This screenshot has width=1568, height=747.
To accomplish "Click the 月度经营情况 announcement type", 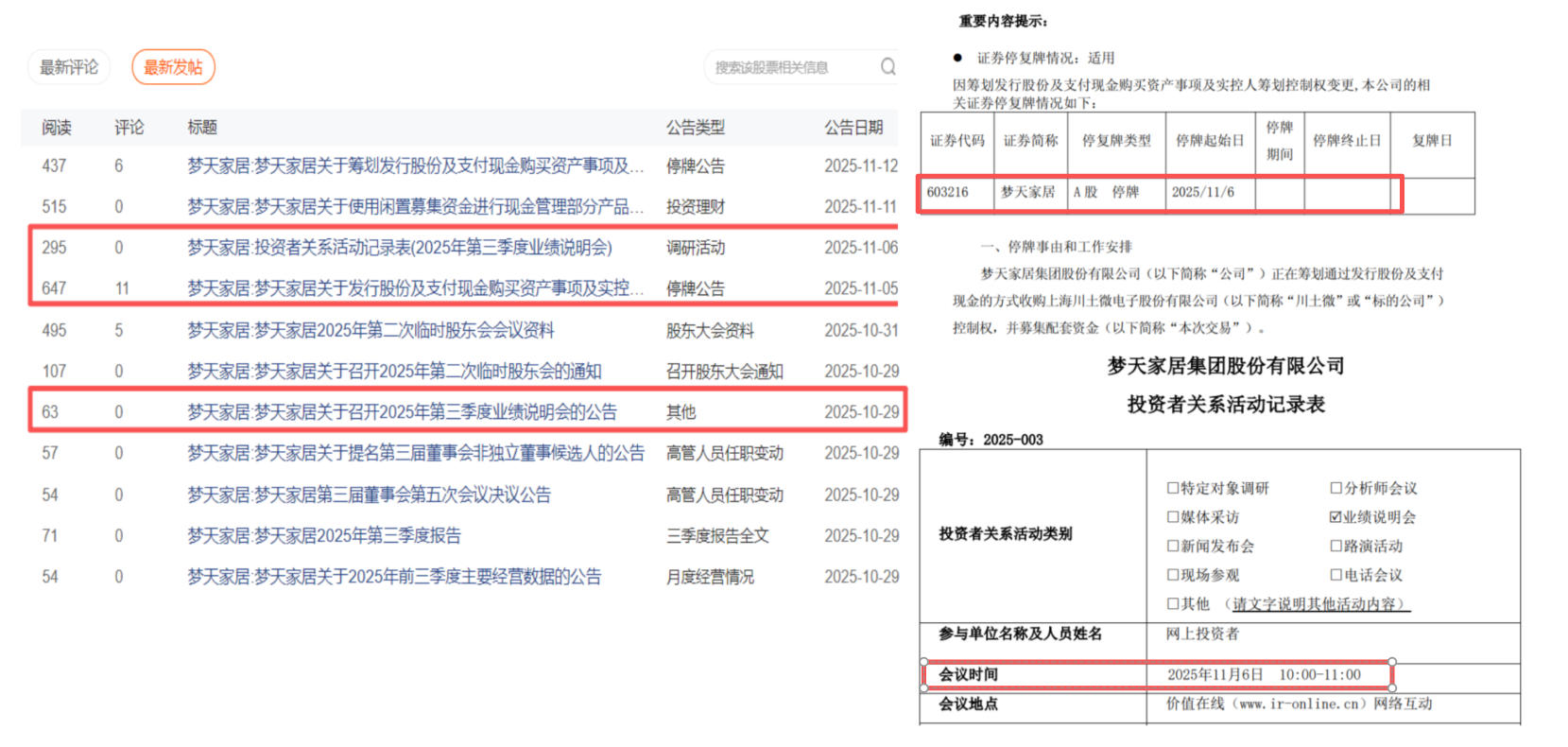I will tap(710, 577).
